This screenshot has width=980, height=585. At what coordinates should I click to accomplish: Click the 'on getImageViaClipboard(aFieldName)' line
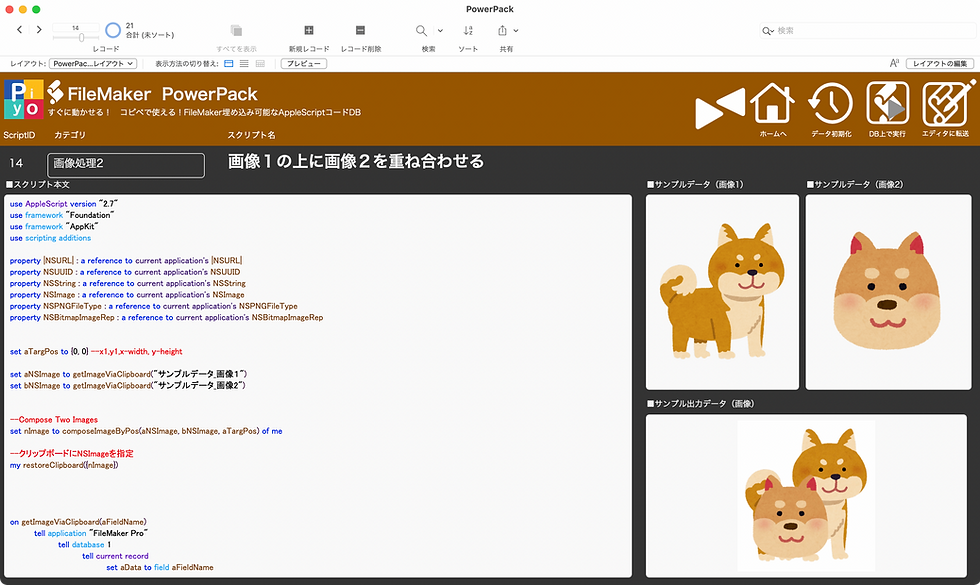pyautogui.click(x=78, y=522)
